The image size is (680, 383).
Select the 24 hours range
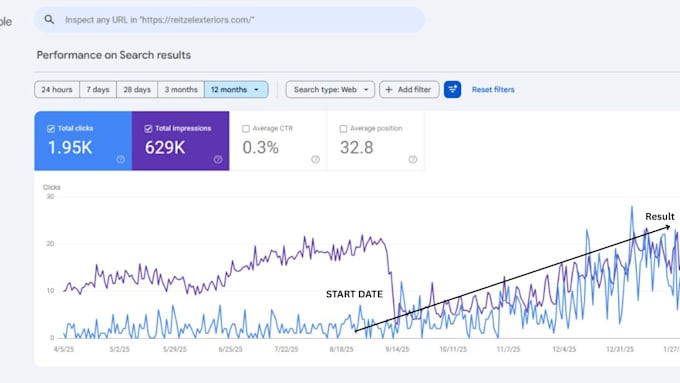click(57, 90)
